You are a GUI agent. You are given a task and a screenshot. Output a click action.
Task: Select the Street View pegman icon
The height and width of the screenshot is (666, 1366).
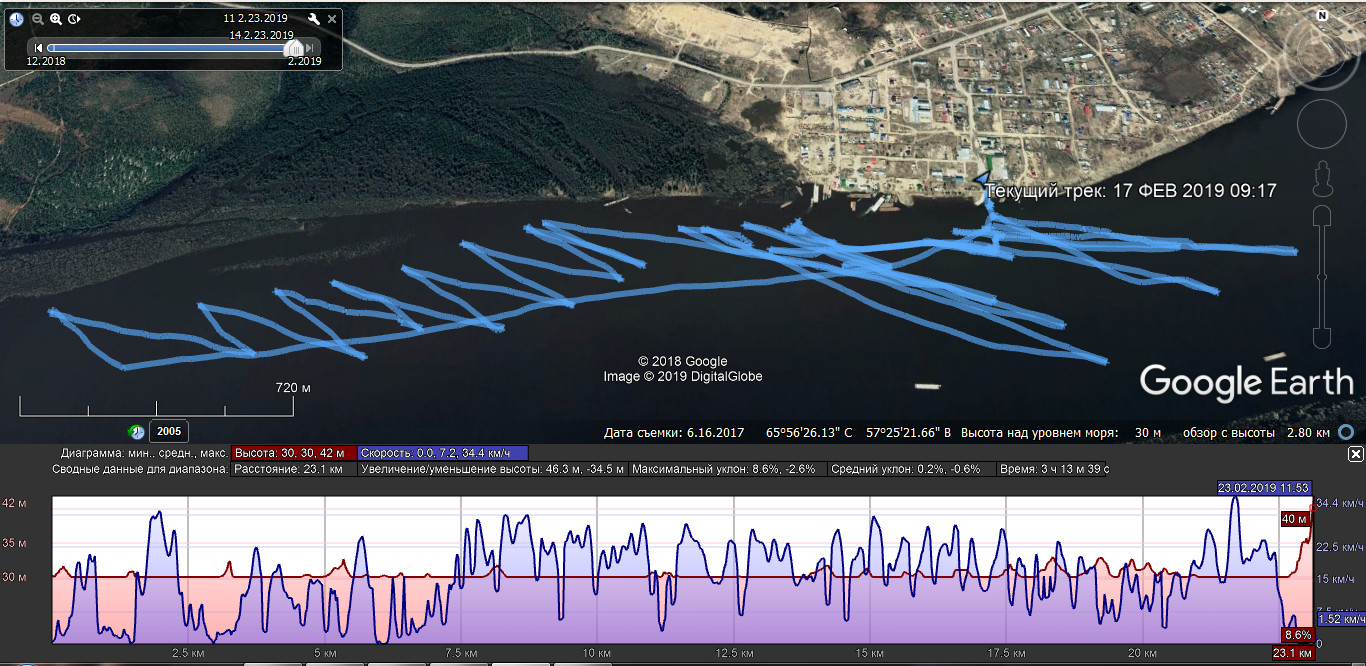coord(1323,178)
